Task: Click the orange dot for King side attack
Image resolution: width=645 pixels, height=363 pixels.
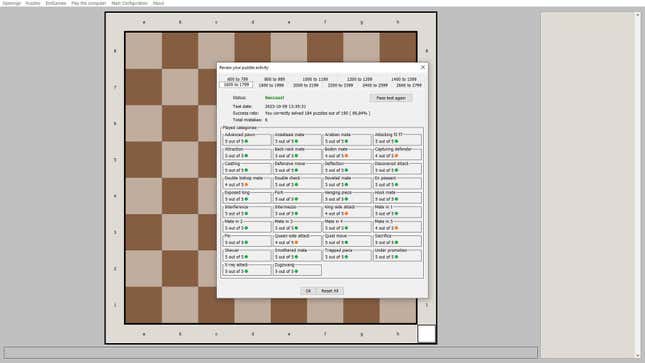Action: (346, 214)
